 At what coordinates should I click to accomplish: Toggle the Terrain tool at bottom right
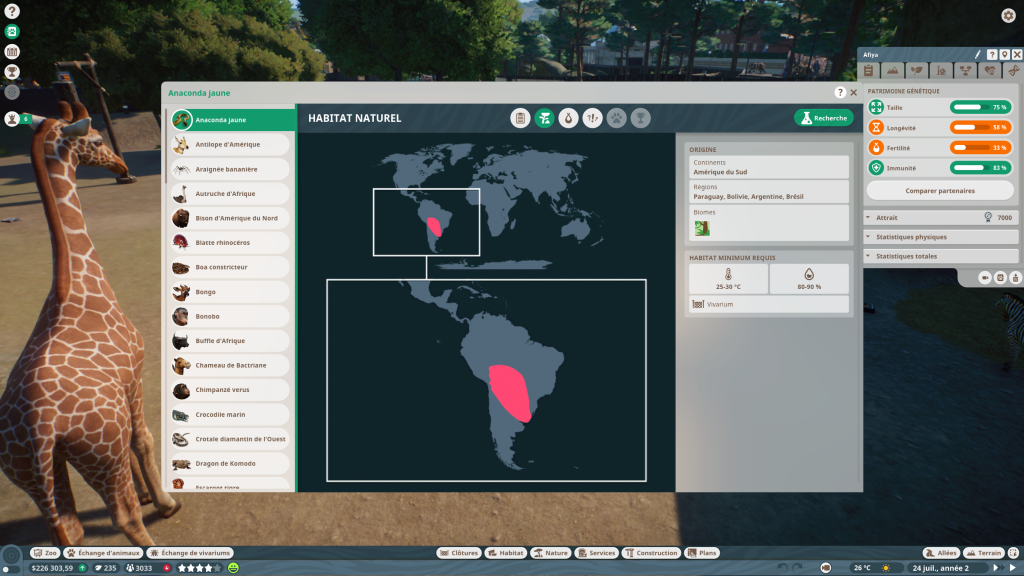coord(985,553)
